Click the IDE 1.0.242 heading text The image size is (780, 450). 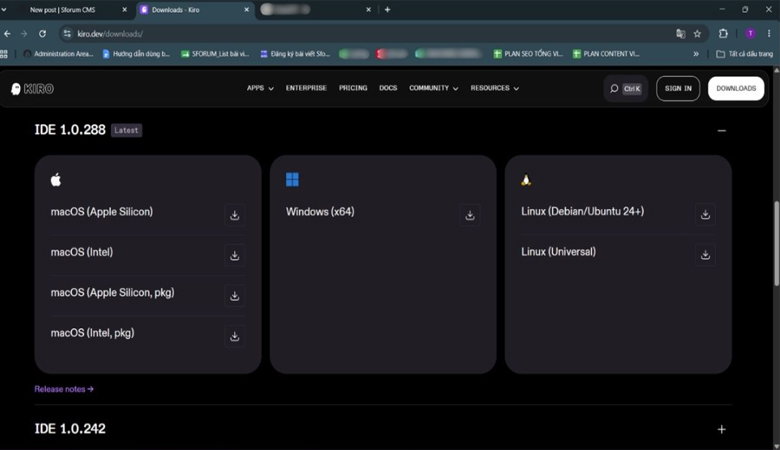(70, 429)
